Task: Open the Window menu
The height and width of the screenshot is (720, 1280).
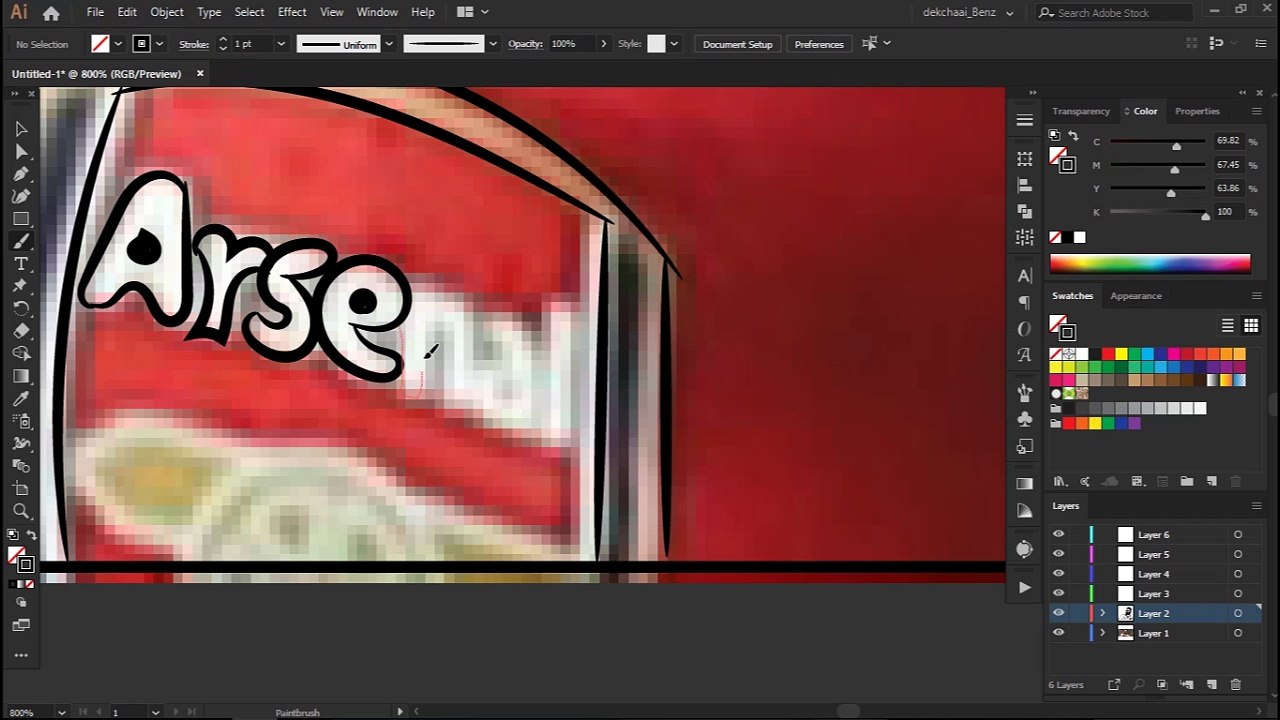Action: coord(377,12)
